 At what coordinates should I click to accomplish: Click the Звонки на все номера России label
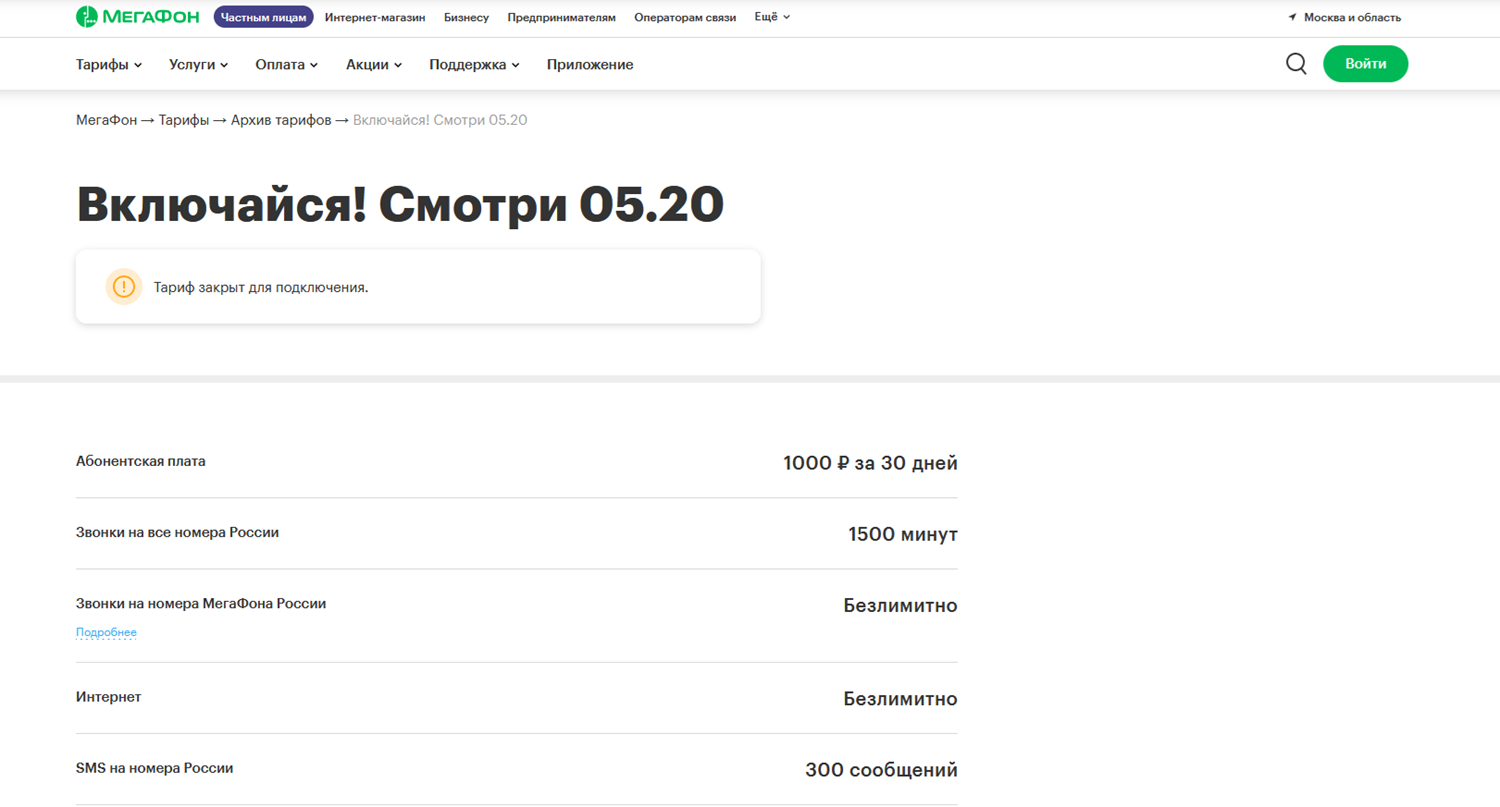point(177,532)
